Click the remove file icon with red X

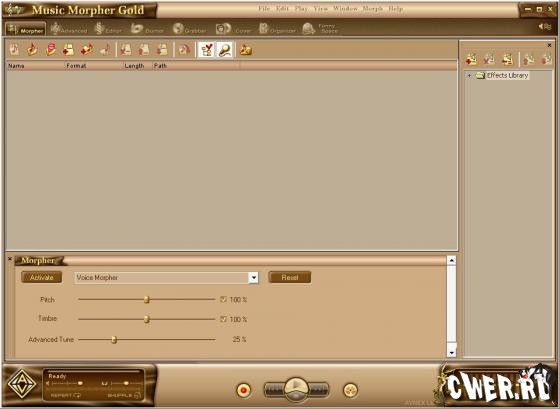point(125,50)
